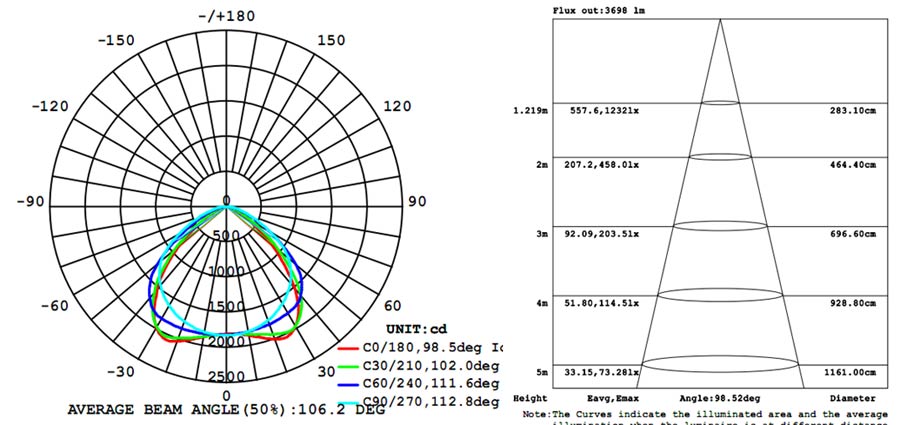Click the red C0/180 legend line
The image size is (900, 425).
coord(348,349)
